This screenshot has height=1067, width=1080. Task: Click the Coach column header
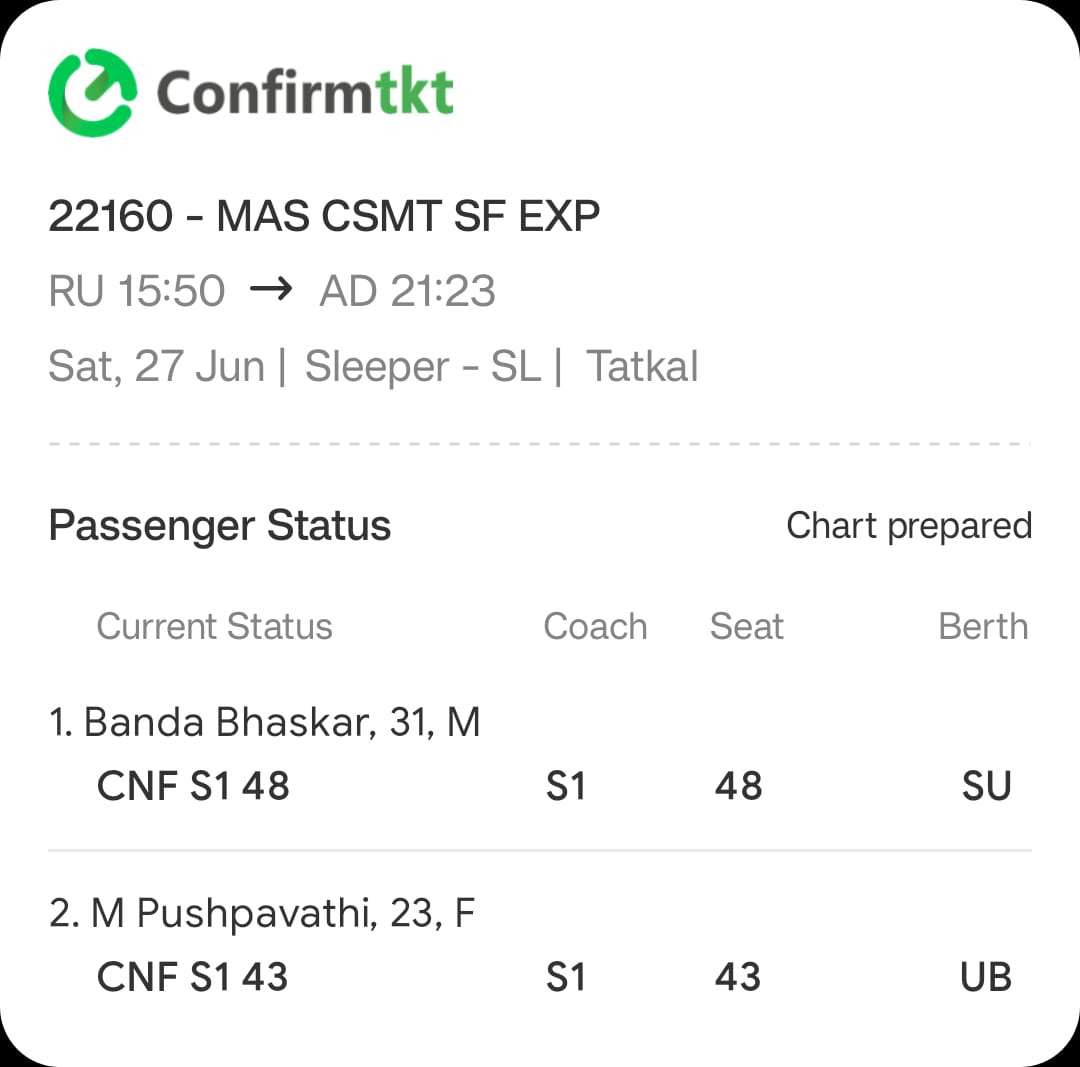tap(595, 626)
